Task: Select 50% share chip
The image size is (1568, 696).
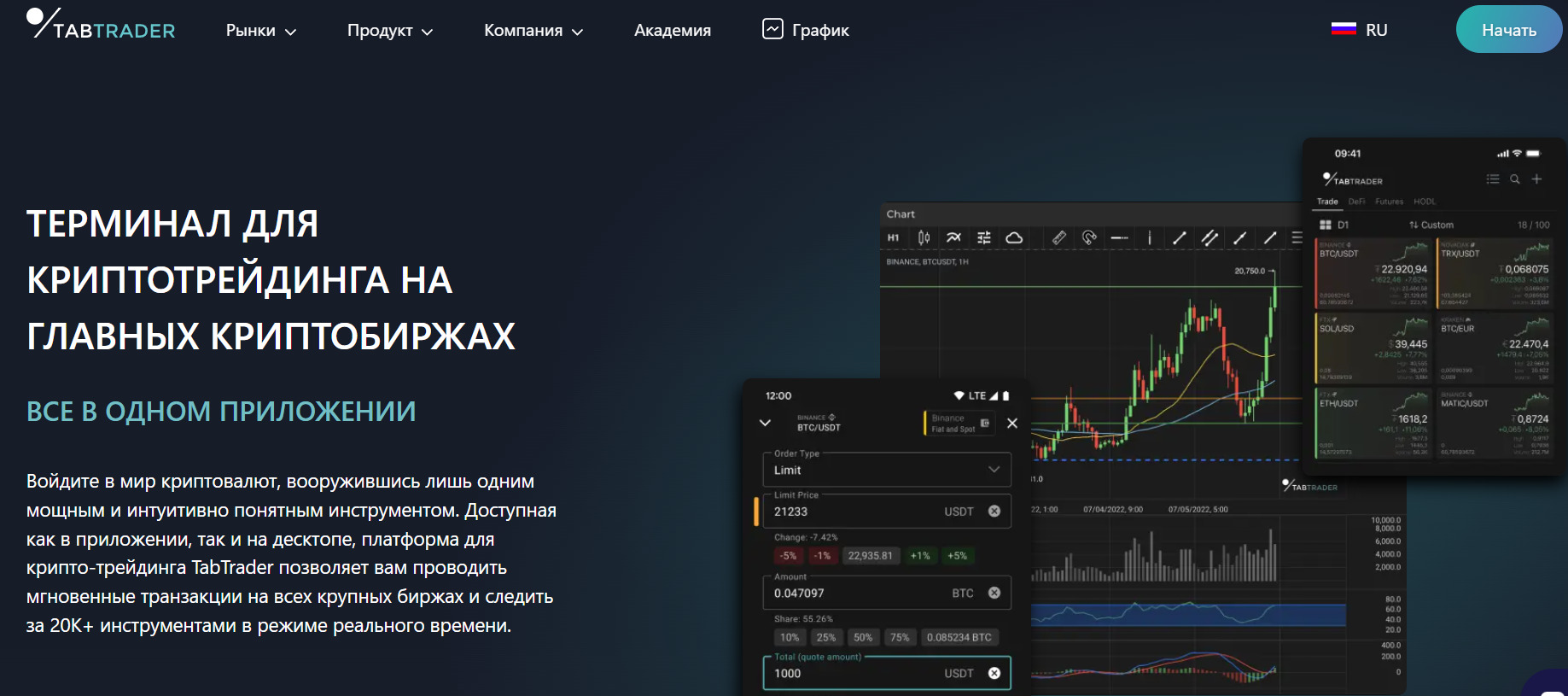Action: click(x=863, y=637)
